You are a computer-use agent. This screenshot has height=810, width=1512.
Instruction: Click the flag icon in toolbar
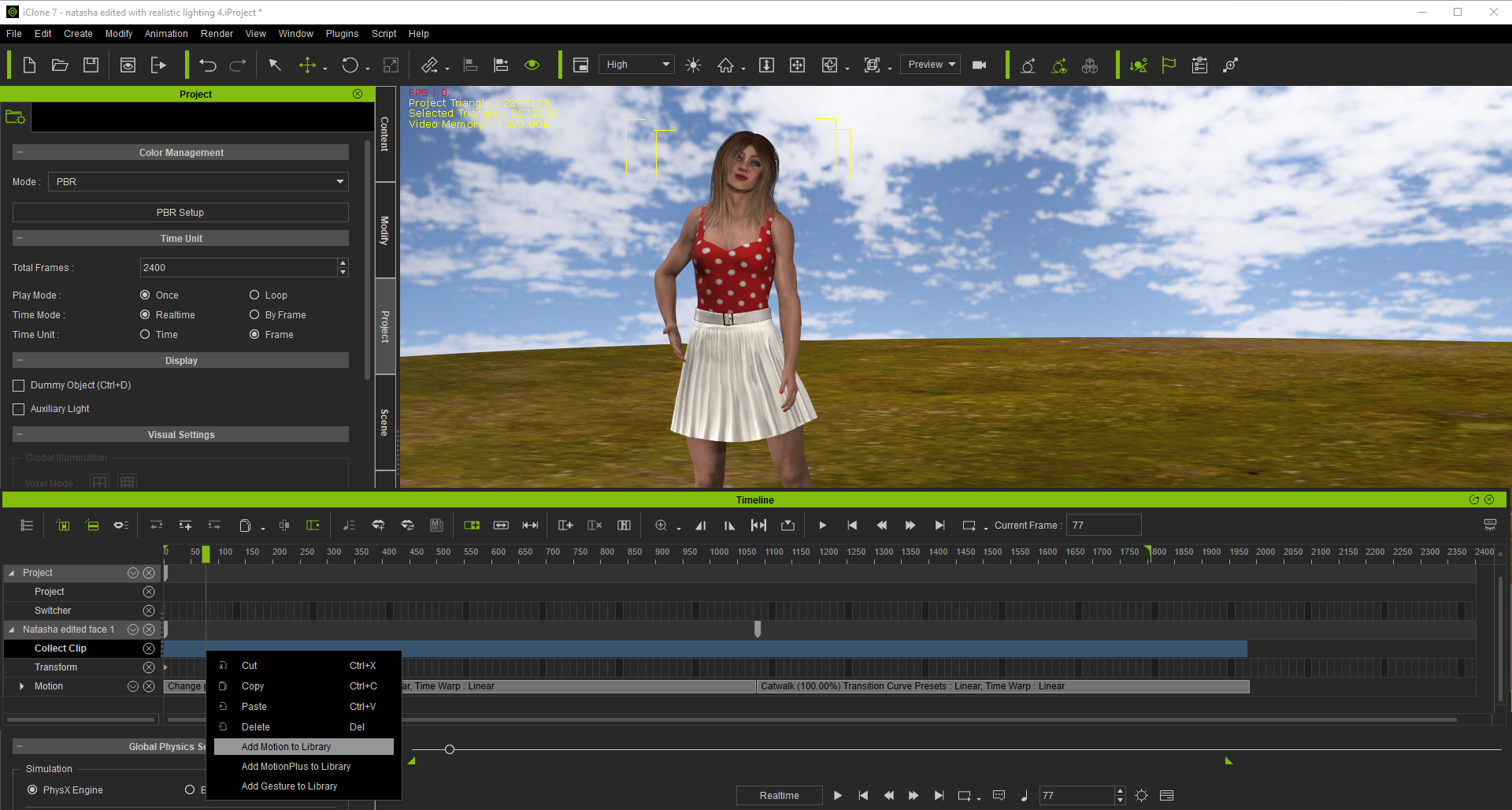1169,65
